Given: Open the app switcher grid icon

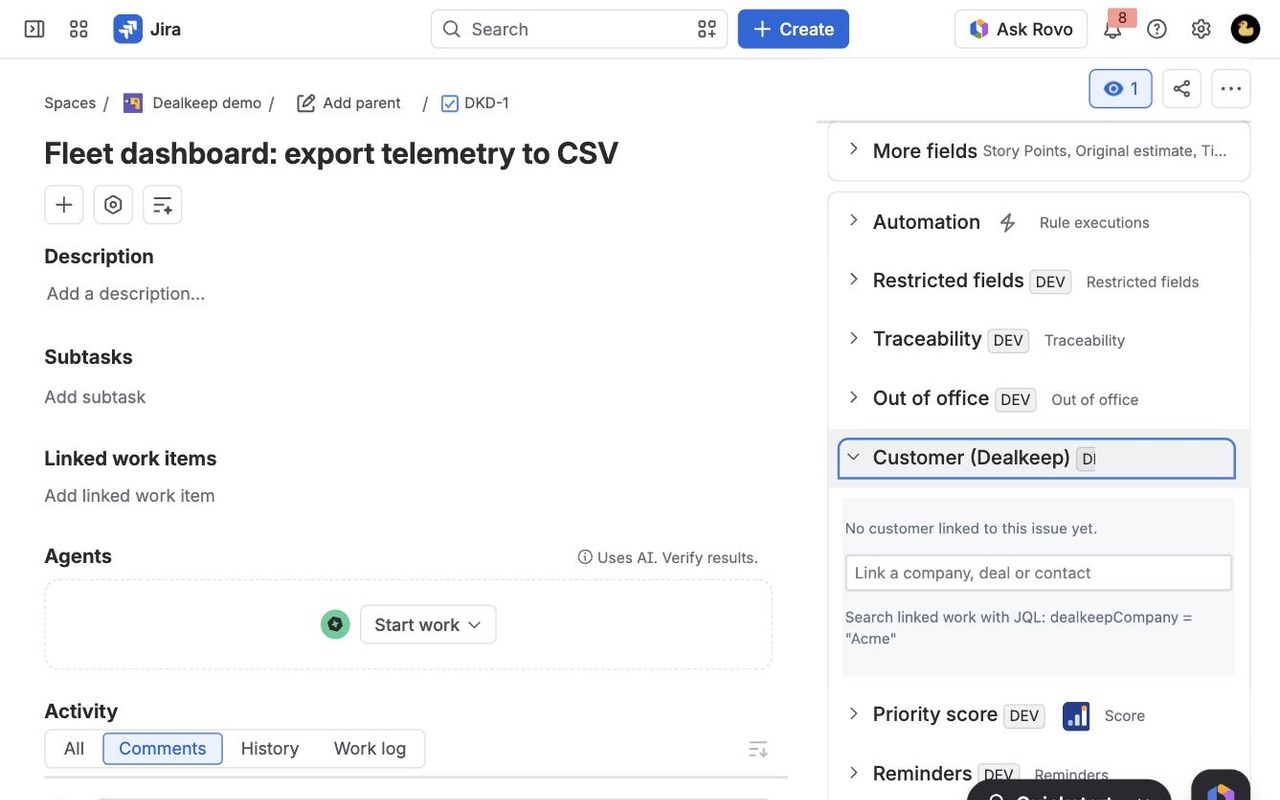Looking at the screenshot, I should click(79, 29).
